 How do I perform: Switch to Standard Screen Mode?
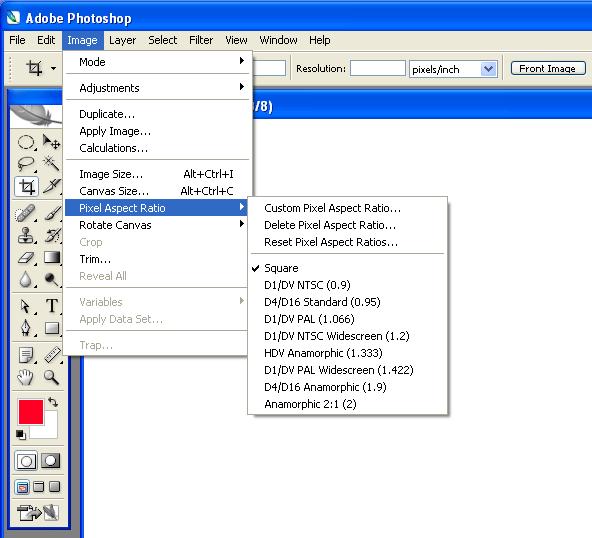22,487
